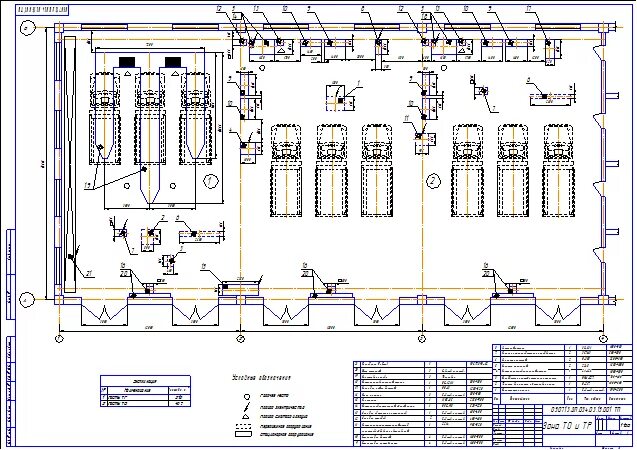Click the circled zone number 1 marker
637x450 pixels.
click(x=210, y=181)
